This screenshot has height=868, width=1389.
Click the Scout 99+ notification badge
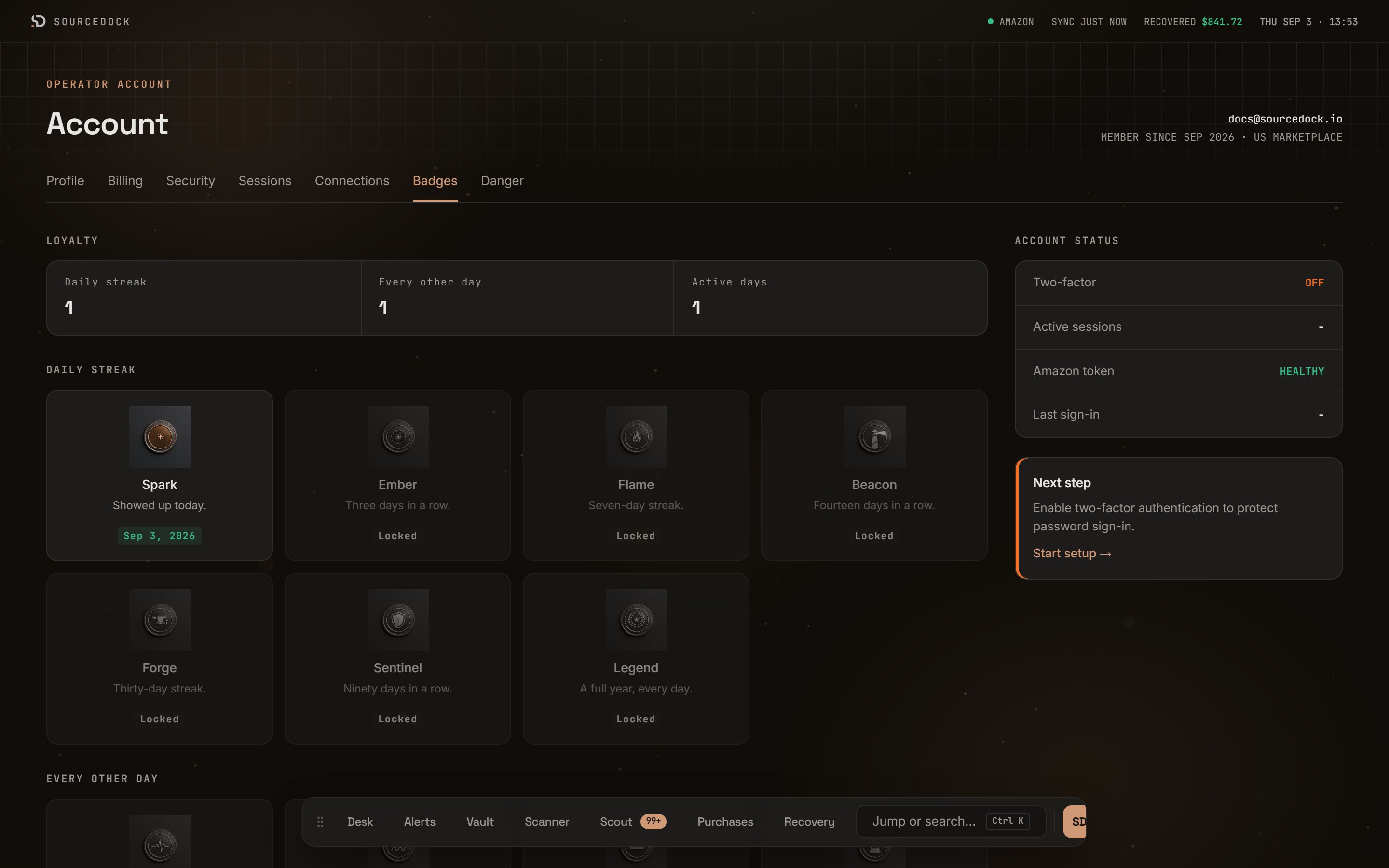pyautogui.click(x=653, y=821)
